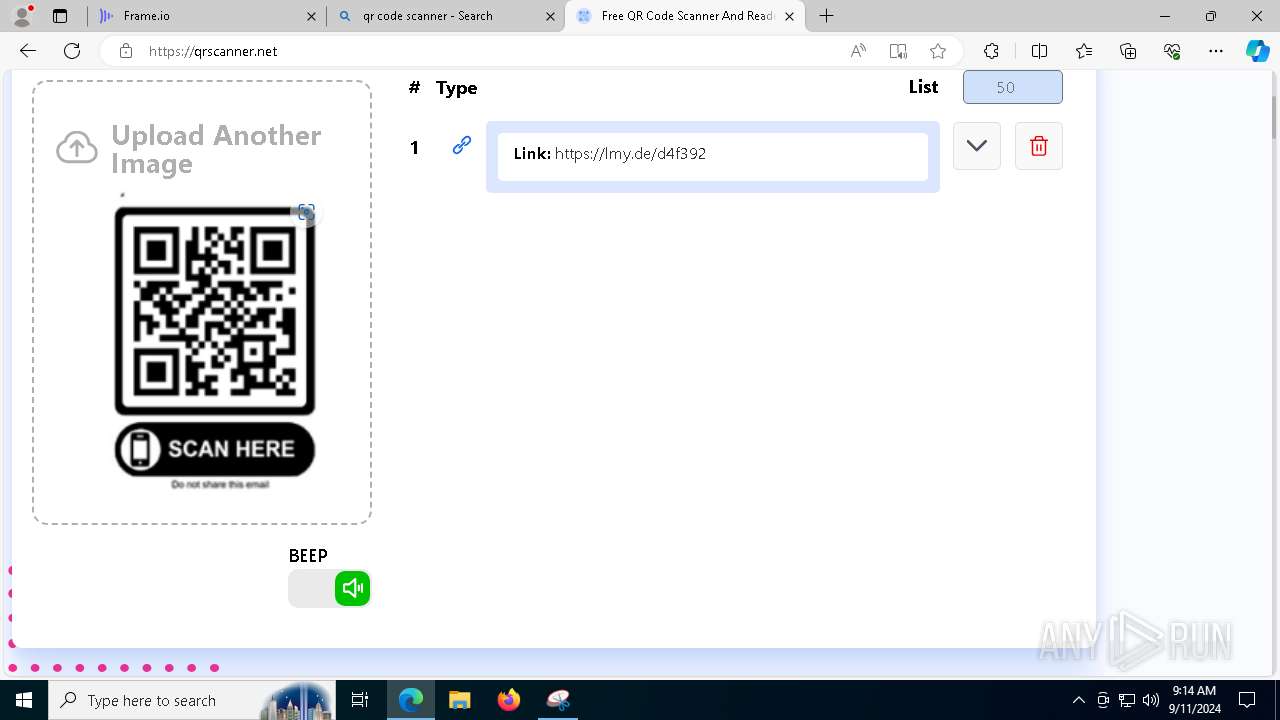Open Microsoft Edge from the taskbar
The width and height of the screenshot is (1280, 720).
pos(411,700)
